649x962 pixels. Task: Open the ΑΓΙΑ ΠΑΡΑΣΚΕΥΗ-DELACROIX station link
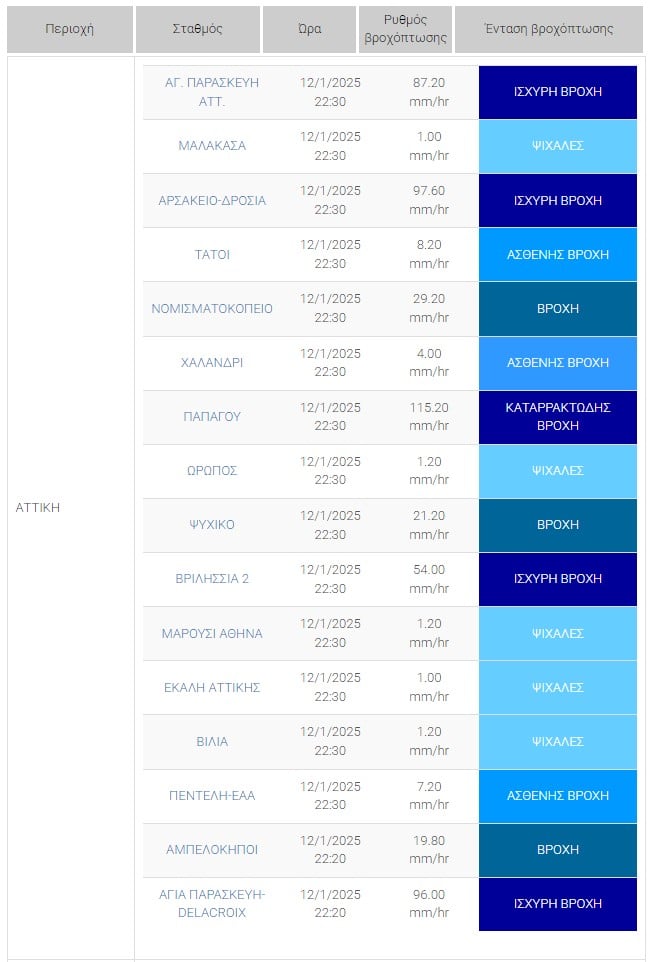(212, 904)
